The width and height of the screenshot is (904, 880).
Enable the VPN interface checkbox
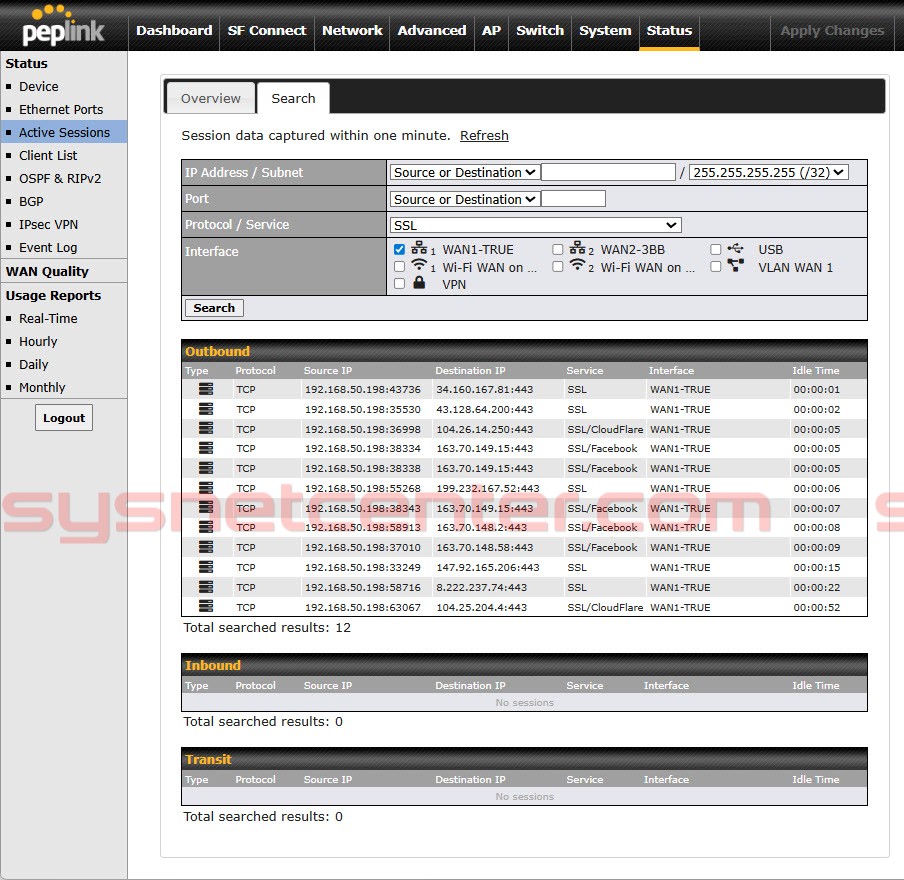[399, 284]
